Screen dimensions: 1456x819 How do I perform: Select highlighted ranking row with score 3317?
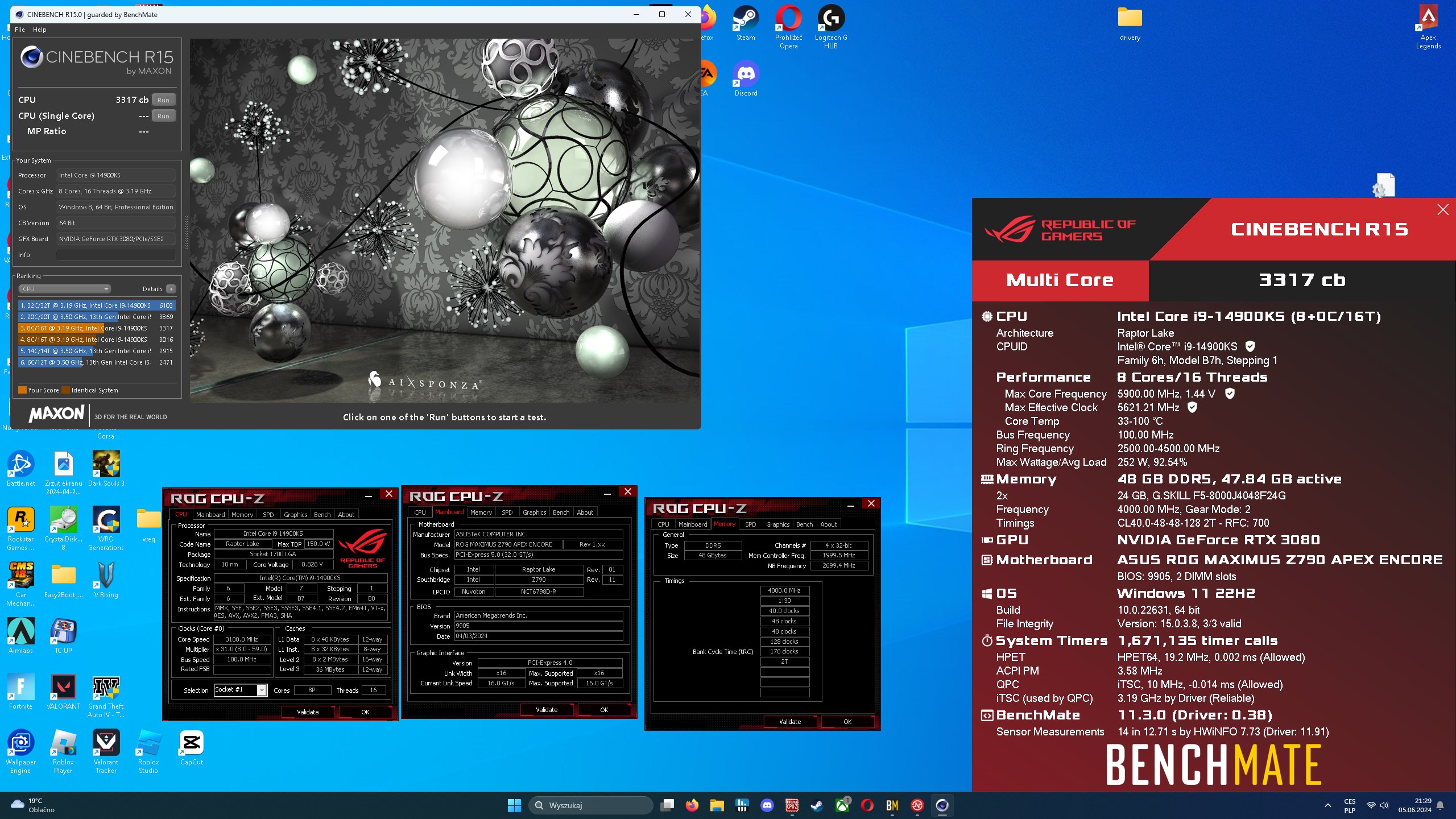[x=97, y=328]
